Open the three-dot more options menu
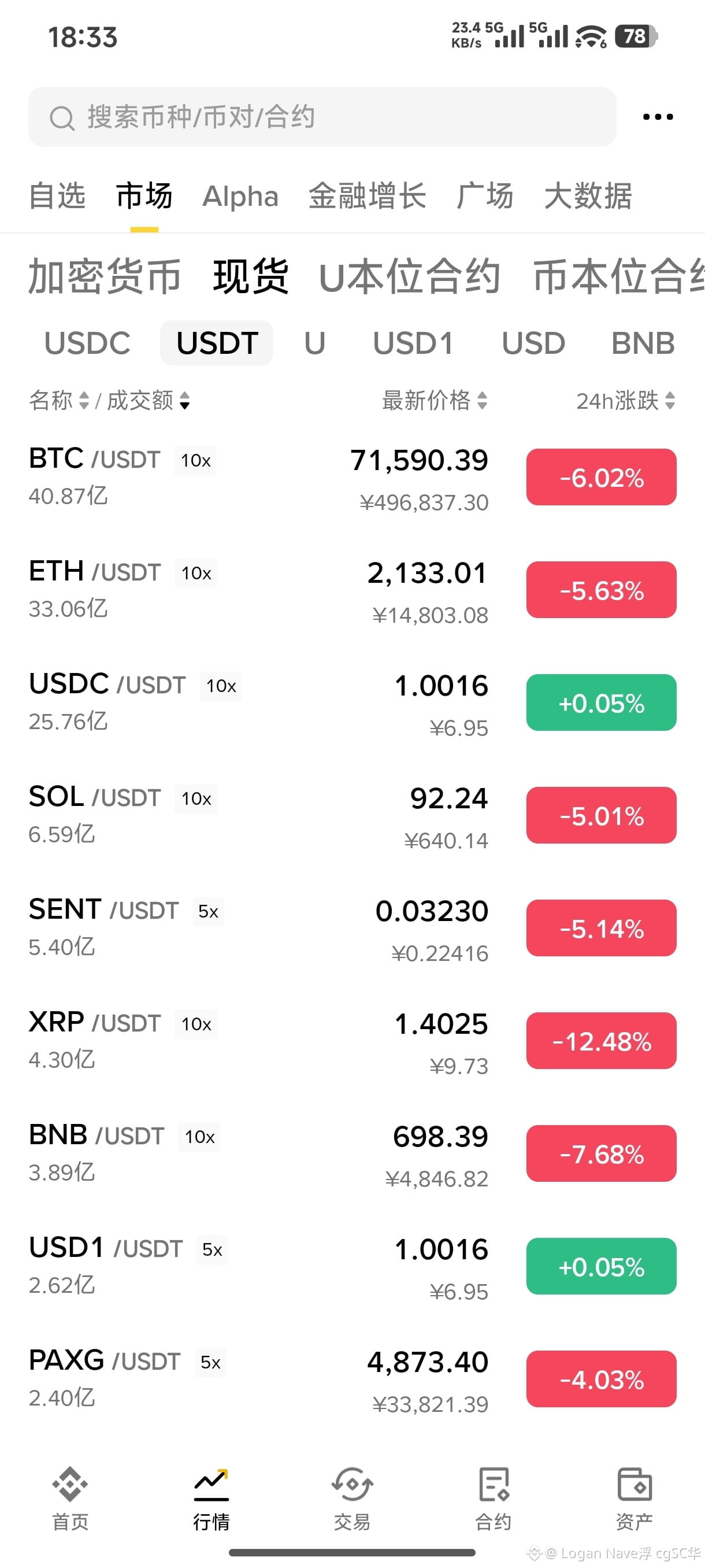The image size is (705, 1568). 658,117
